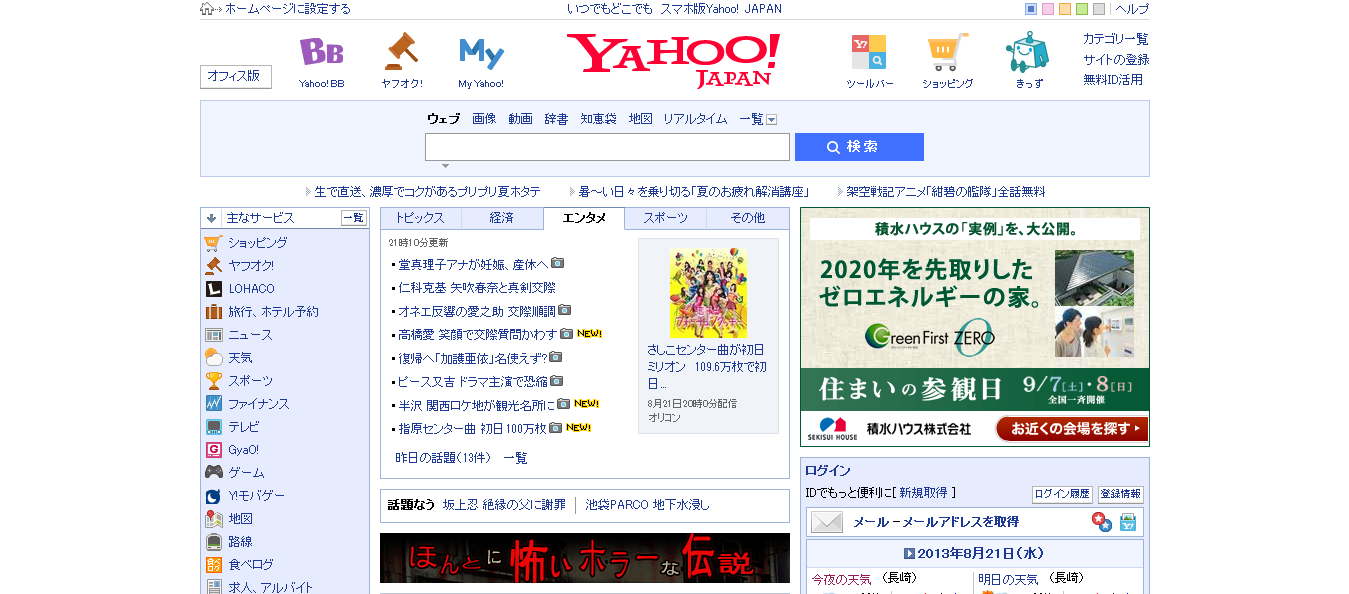Click the blue 検索 search button
This screenshot has height=594, width=1349.
859,147
